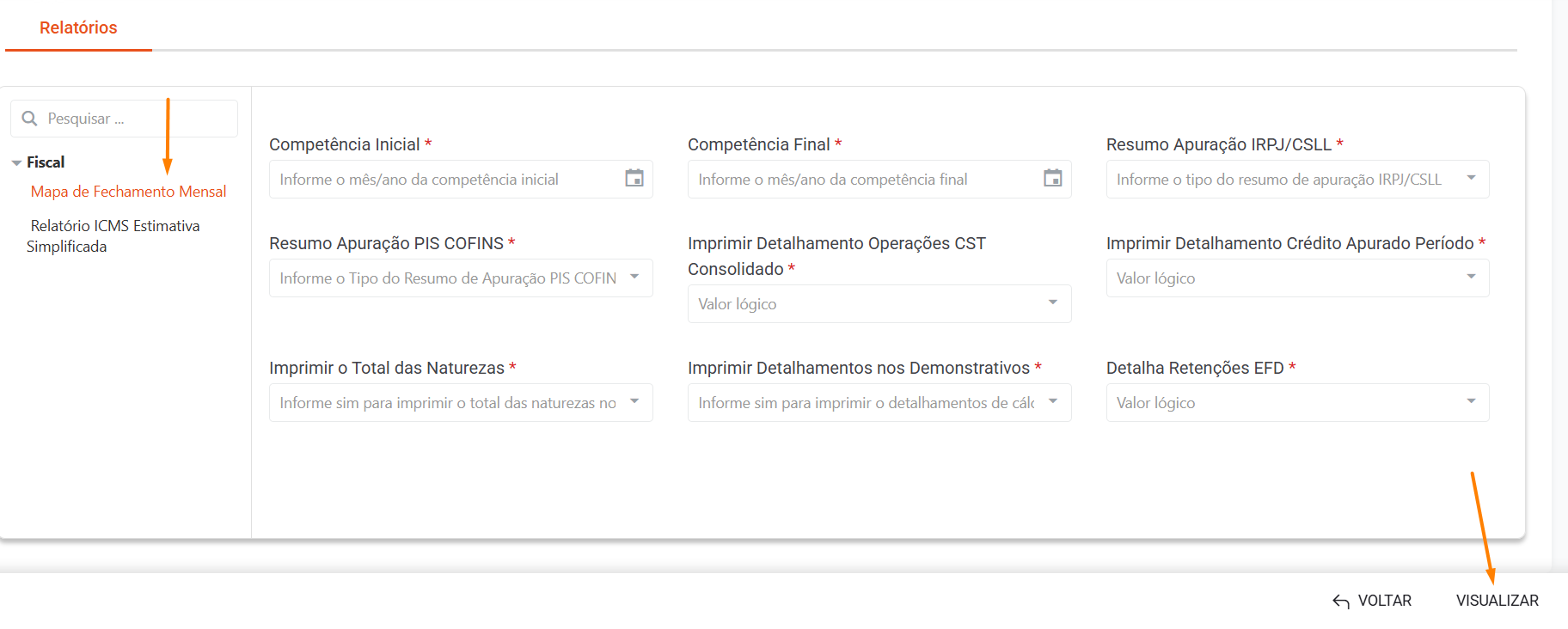Switch to the Relatórios tab

click(x=78, y=27)
